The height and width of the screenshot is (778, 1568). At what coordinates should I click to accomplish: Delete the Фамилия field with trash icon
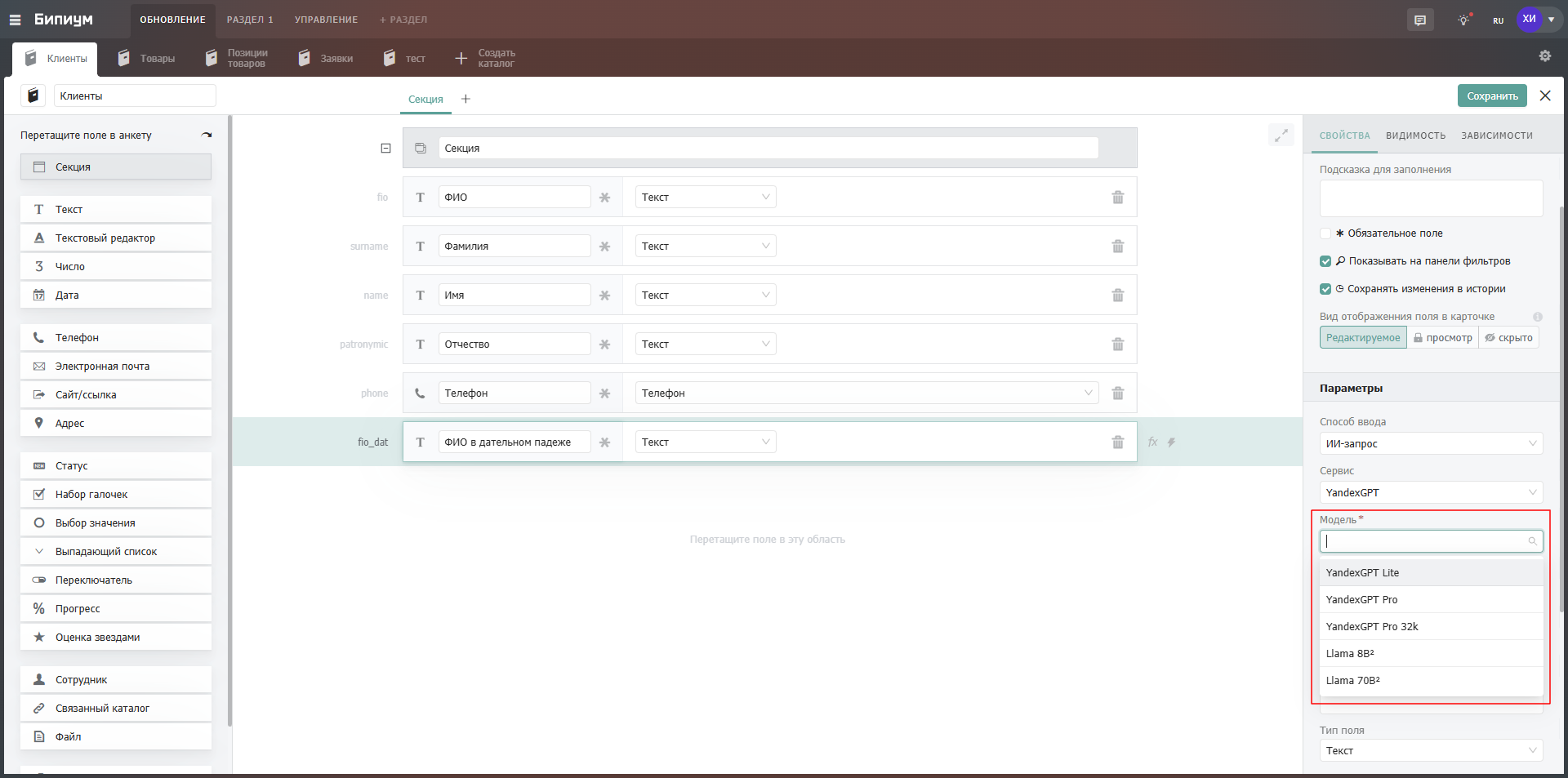pos(1117,247)
